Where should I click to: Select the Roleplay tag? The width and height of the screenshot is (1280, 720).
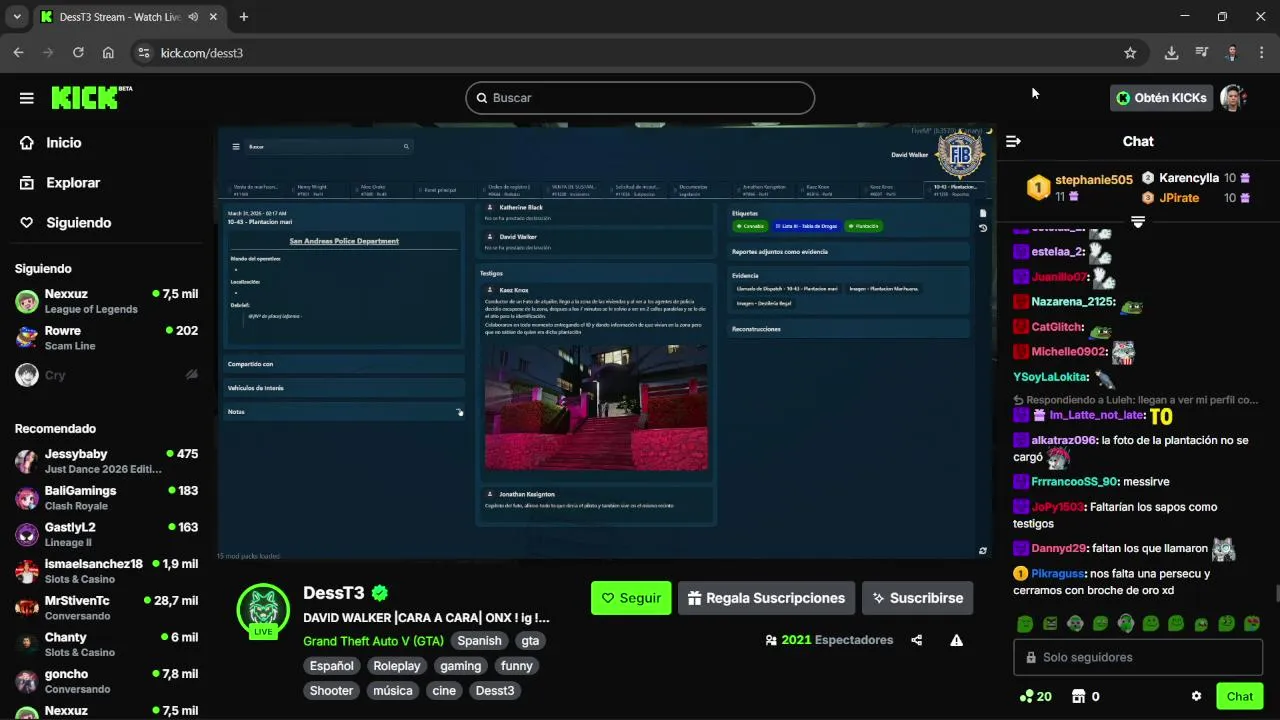click(x=397, y=666)
